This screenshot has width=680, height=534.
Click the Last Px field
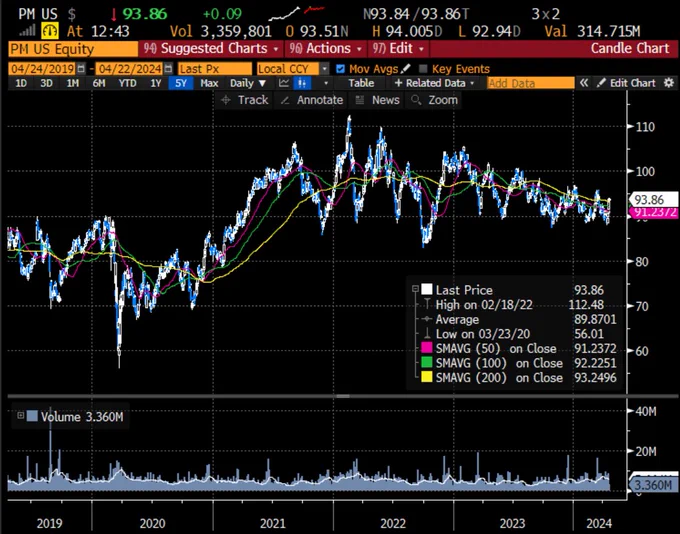[215, 69]
